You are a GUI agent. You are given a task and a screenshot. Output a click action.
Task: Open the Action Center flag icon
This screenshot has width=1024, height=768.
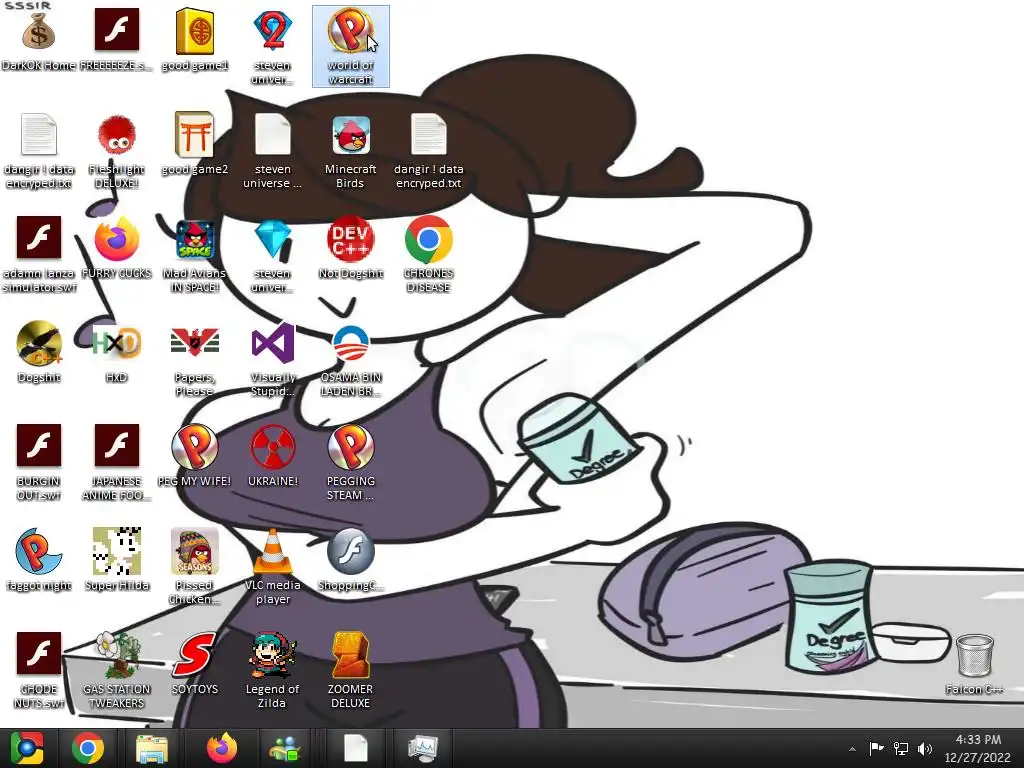(876, 748)
